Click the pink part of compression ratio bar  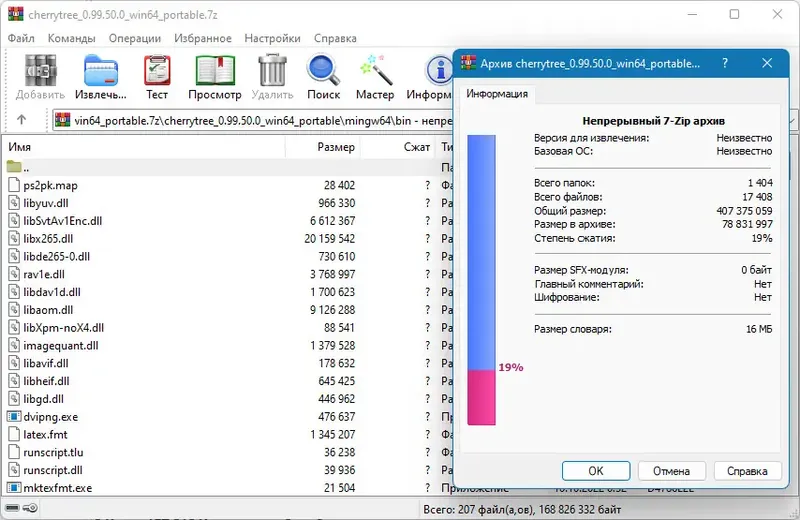pyautogui.click(x=481, y=398)
